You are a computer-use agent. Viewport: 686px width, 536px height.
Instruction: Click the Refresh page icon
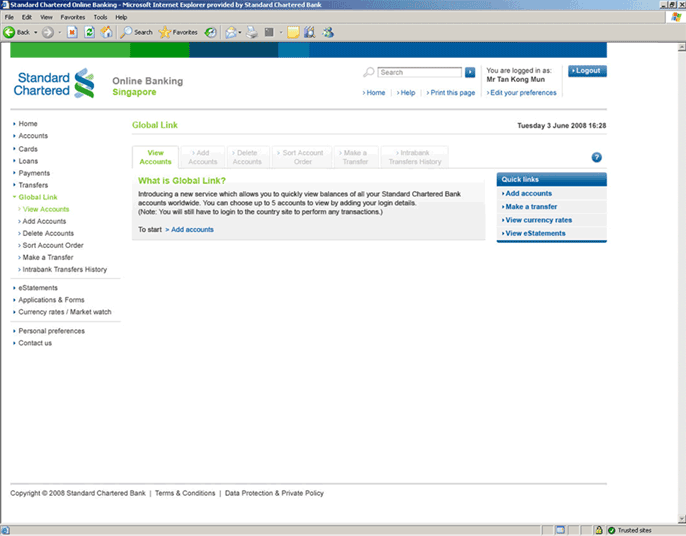(x=89, y=32)
